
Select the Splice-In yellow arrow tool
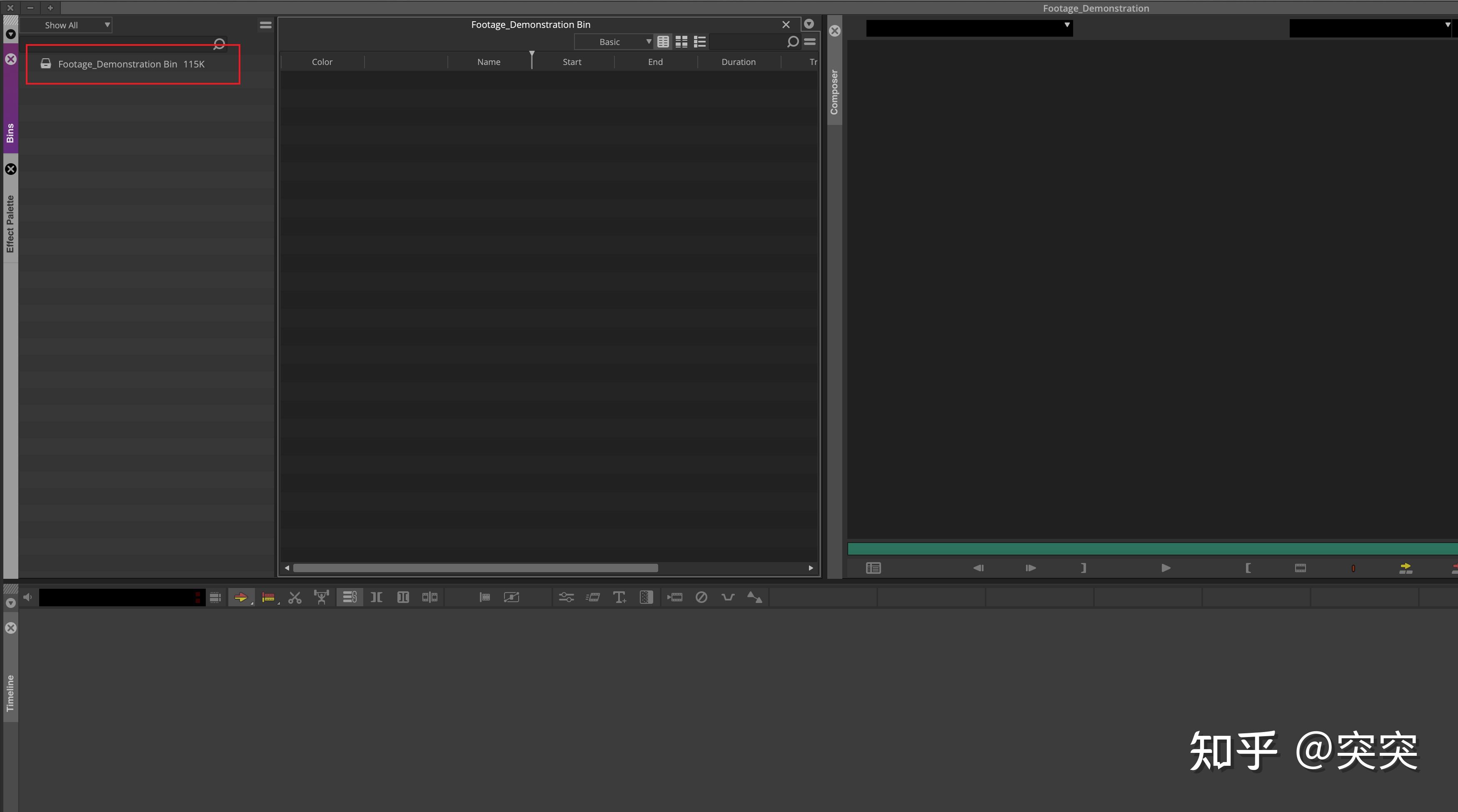click(240, 597)
